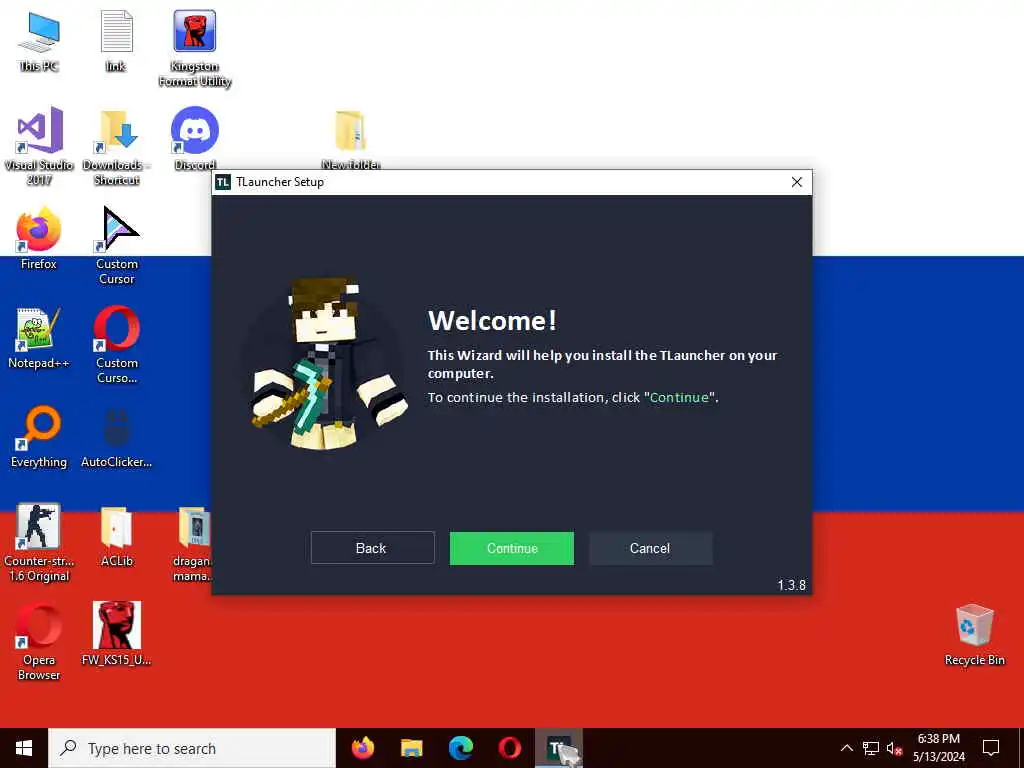
Task: Open File Explorer from the taskbar
Action: (411, 748)
